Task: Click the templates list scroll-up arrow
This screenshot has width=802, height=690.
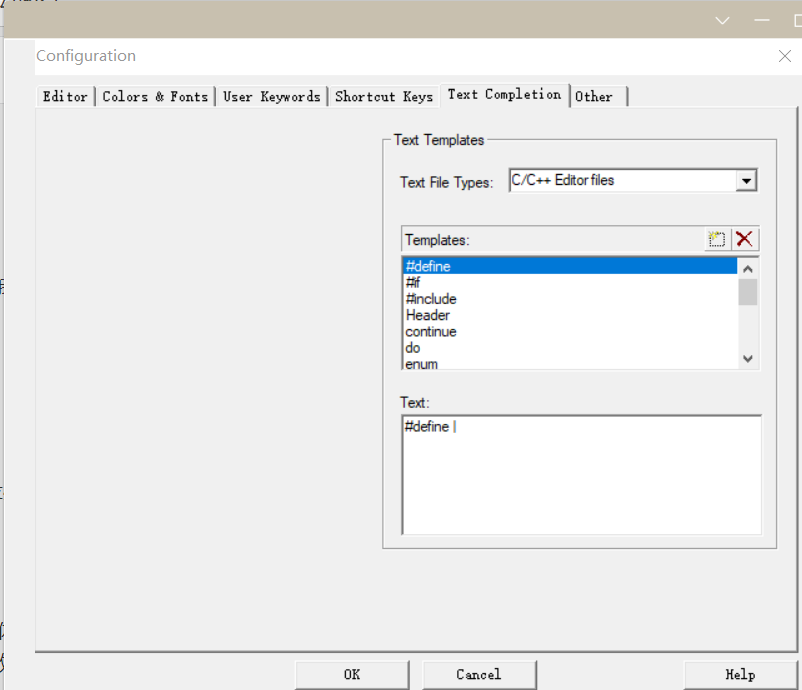Action: 748,269
